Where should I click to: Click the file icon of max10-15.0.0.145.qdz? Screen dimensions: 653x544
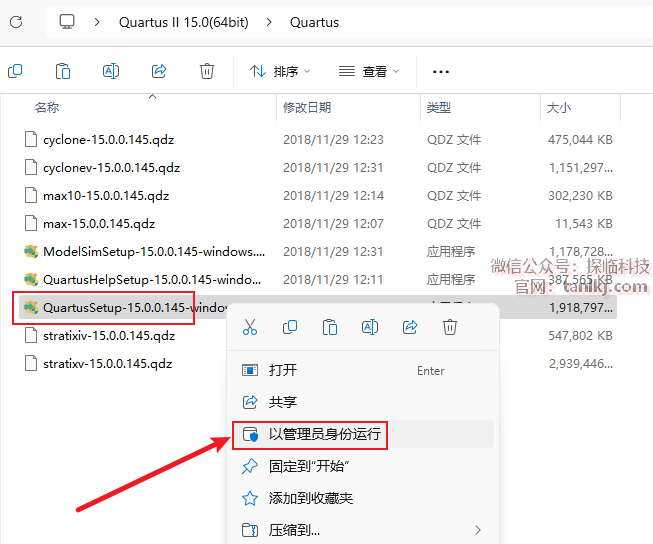pos(31,195)
